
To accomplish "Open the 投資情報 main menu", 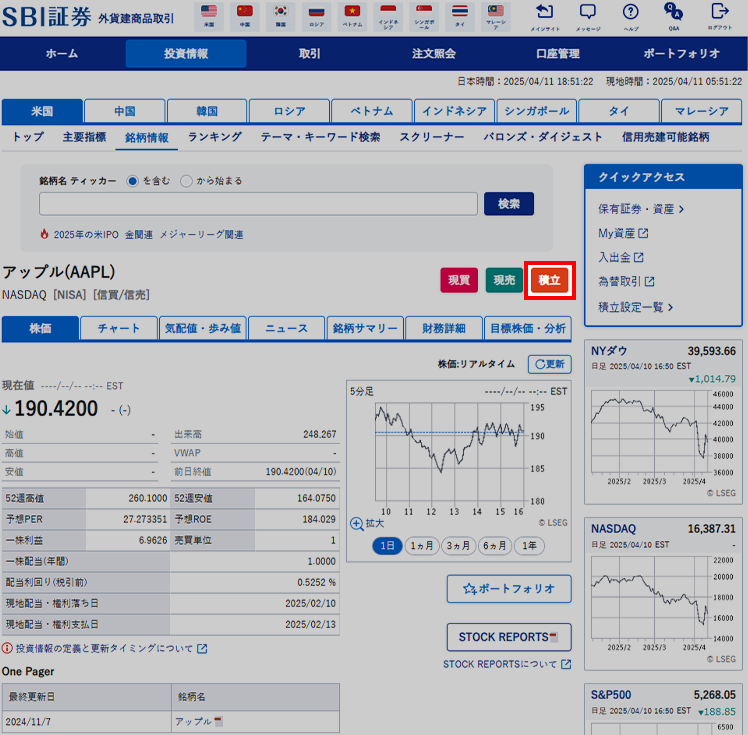I will (186, 53).
